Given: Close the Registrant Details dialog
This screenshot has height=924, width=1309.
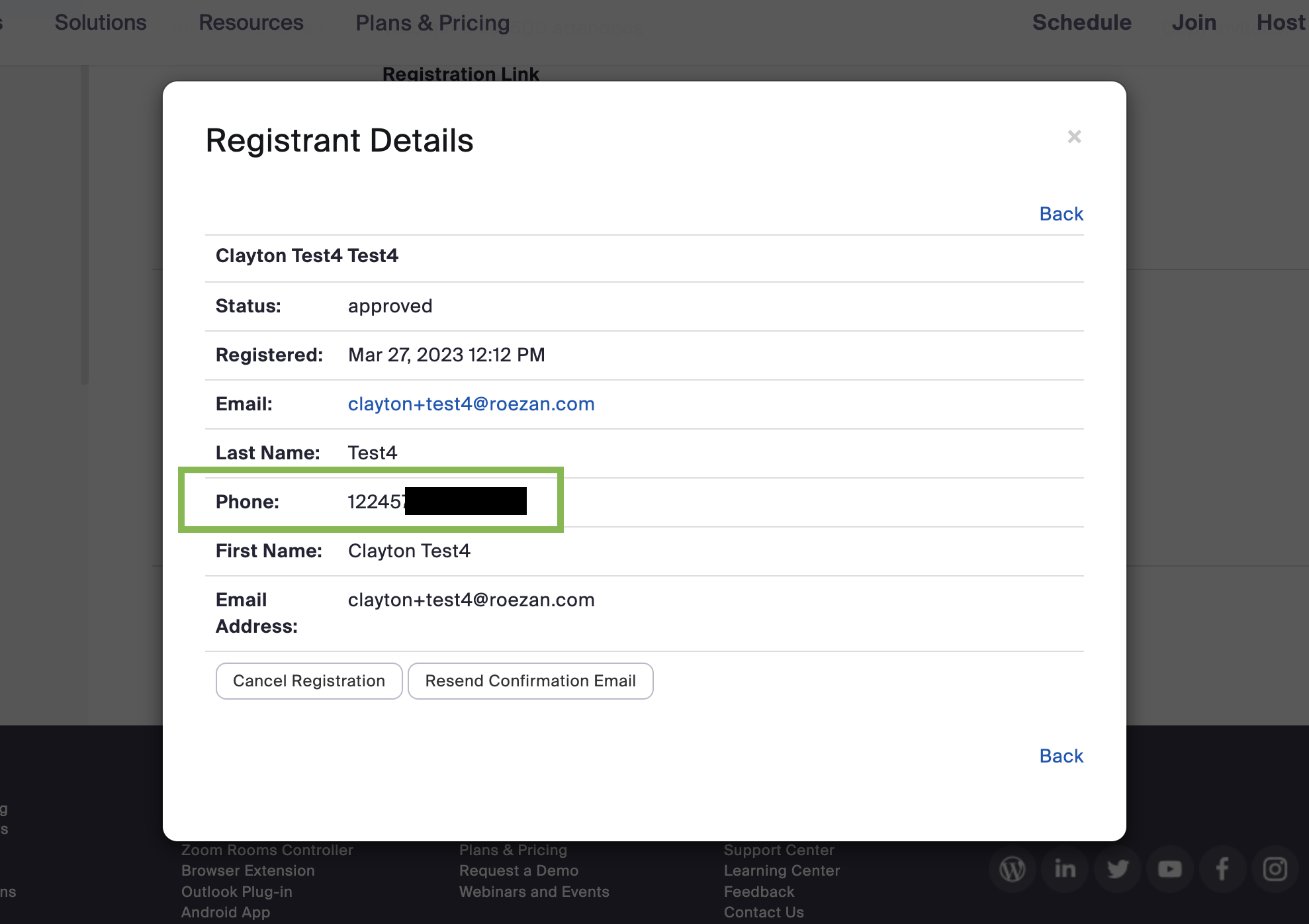Looking at the screenshot, I should point(1074,137).
